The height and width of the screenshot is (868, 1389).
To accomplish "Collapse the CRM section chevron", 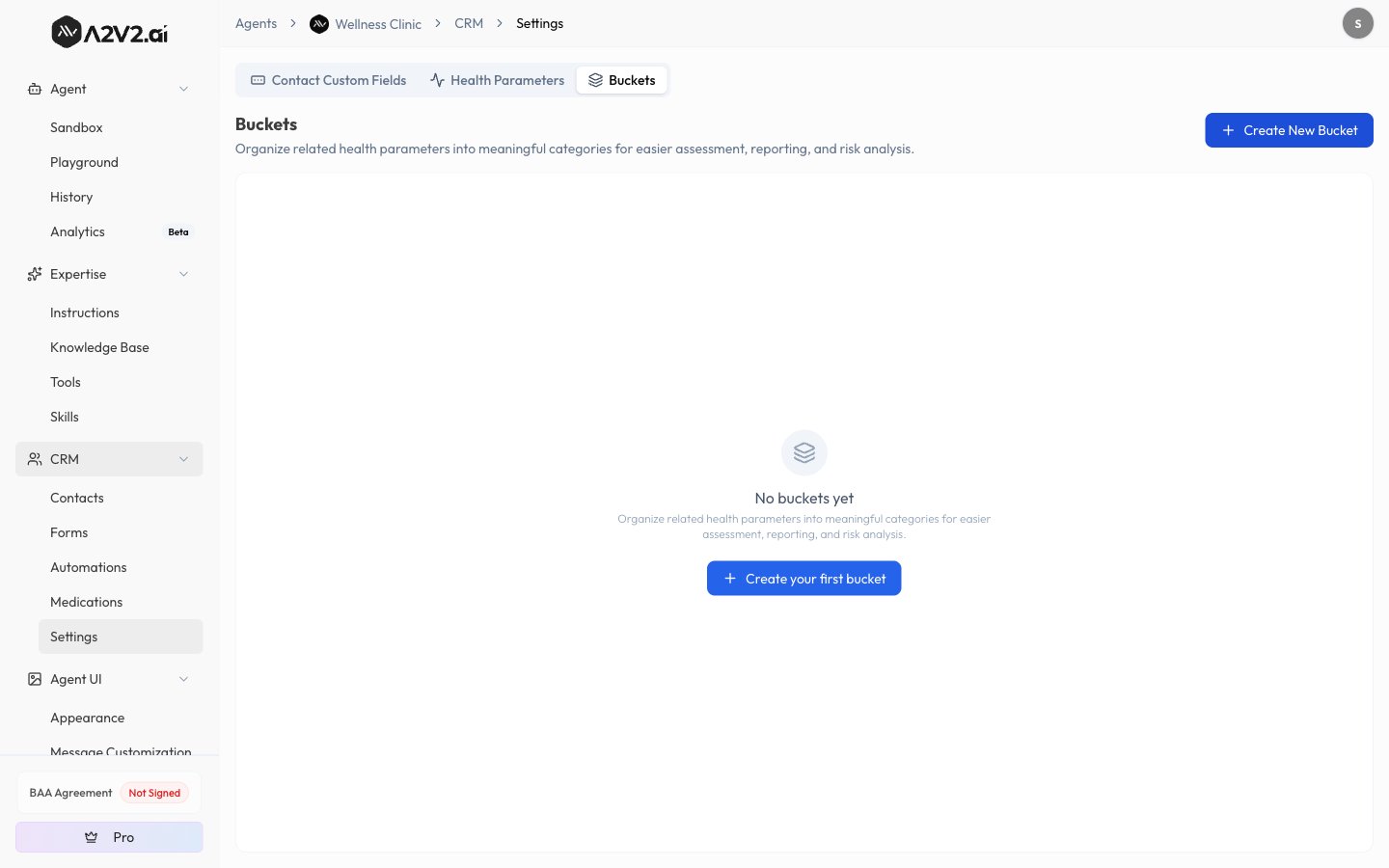I will point(183,459).
